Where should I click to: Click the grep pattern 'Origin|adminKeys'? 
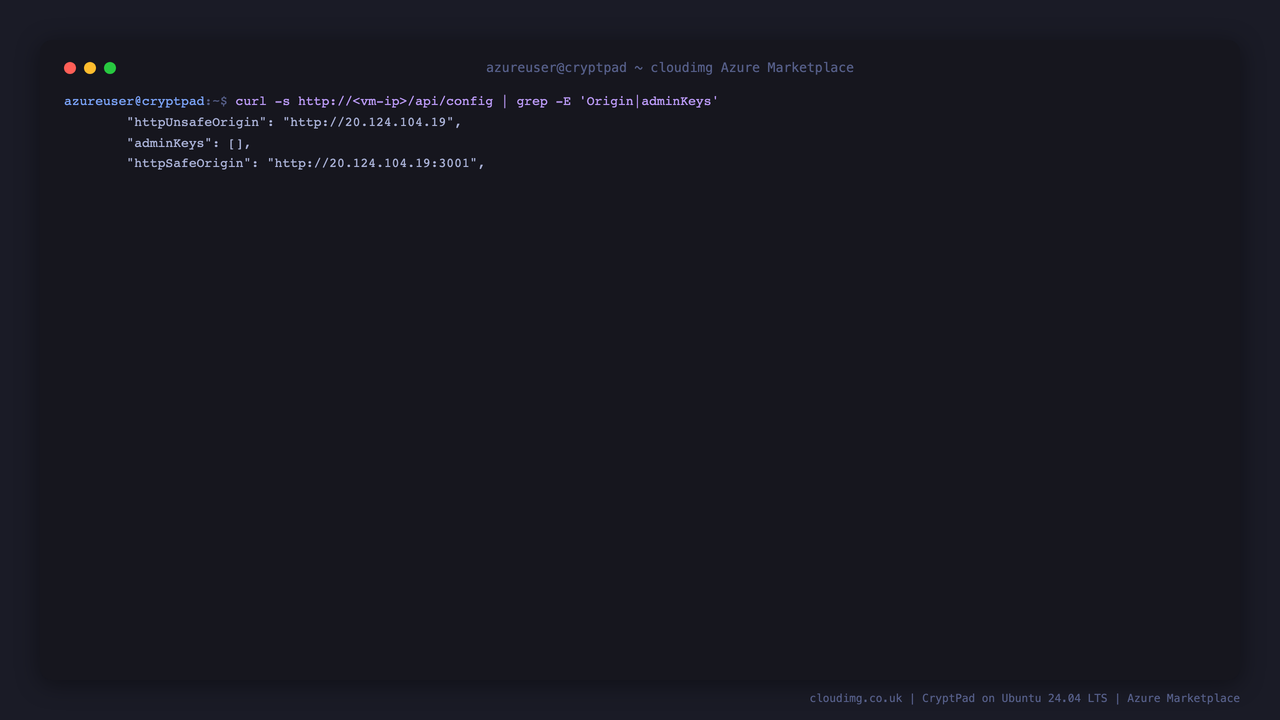coord(649,101)
